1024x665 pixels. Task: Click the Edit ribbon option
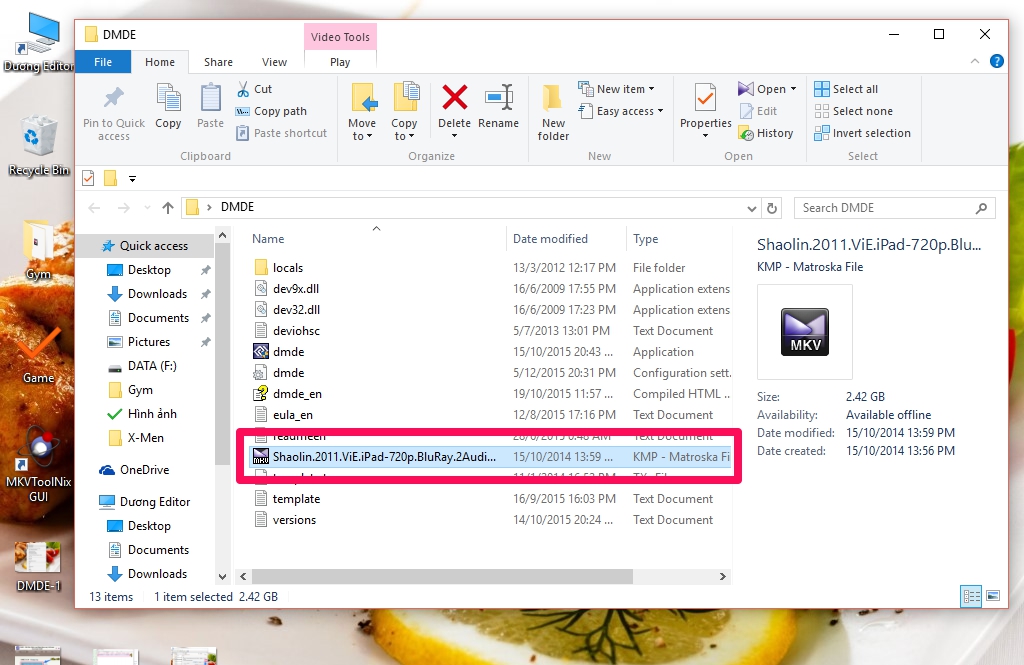758,111
